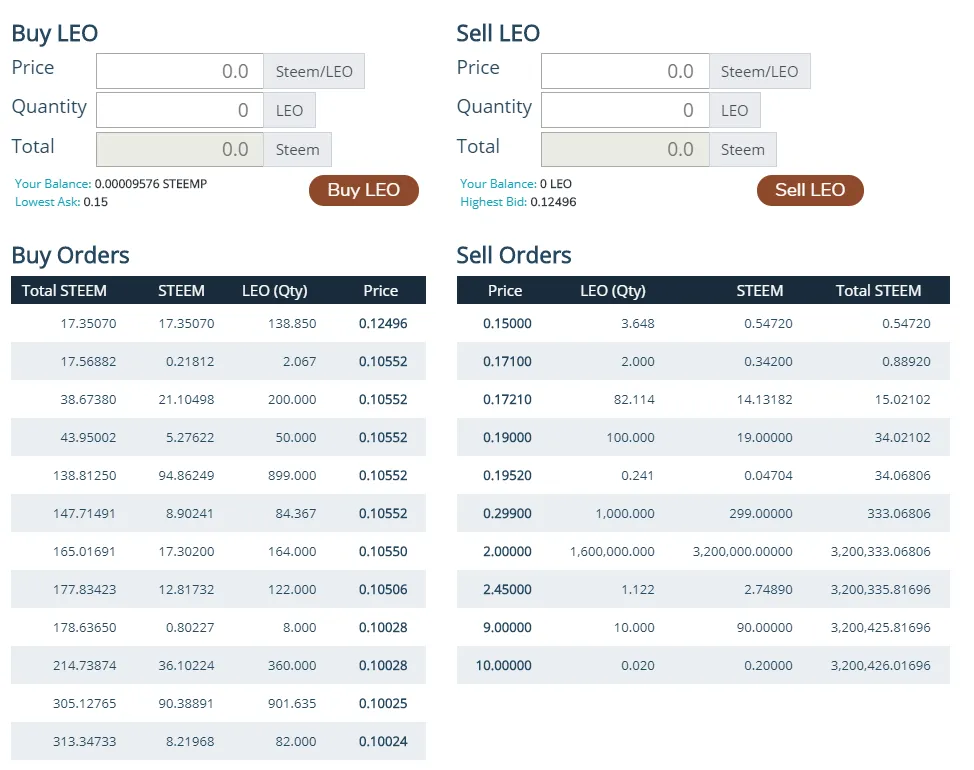This screenshot has width=974, height=770.
Task: Click sell quantity 3.648
Action: 638,324
